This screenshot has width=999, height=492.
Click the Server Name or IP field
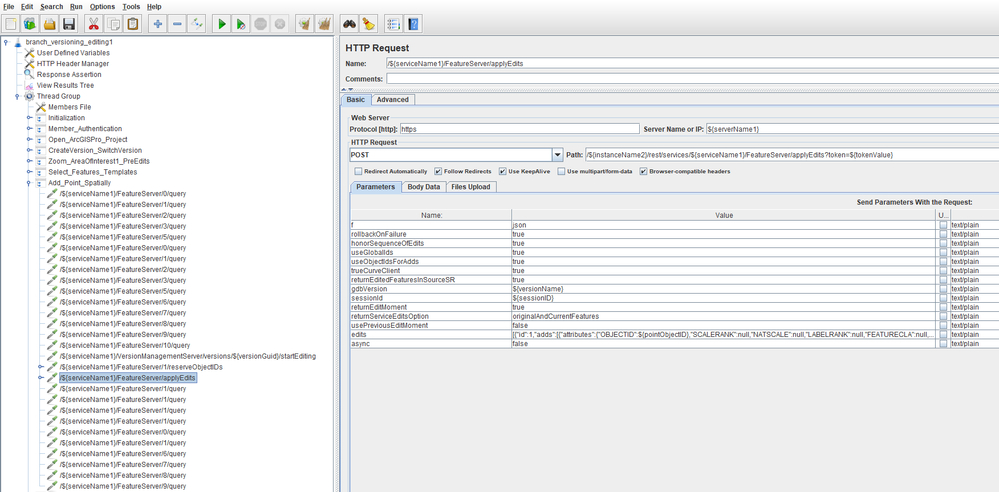[850, 129]
